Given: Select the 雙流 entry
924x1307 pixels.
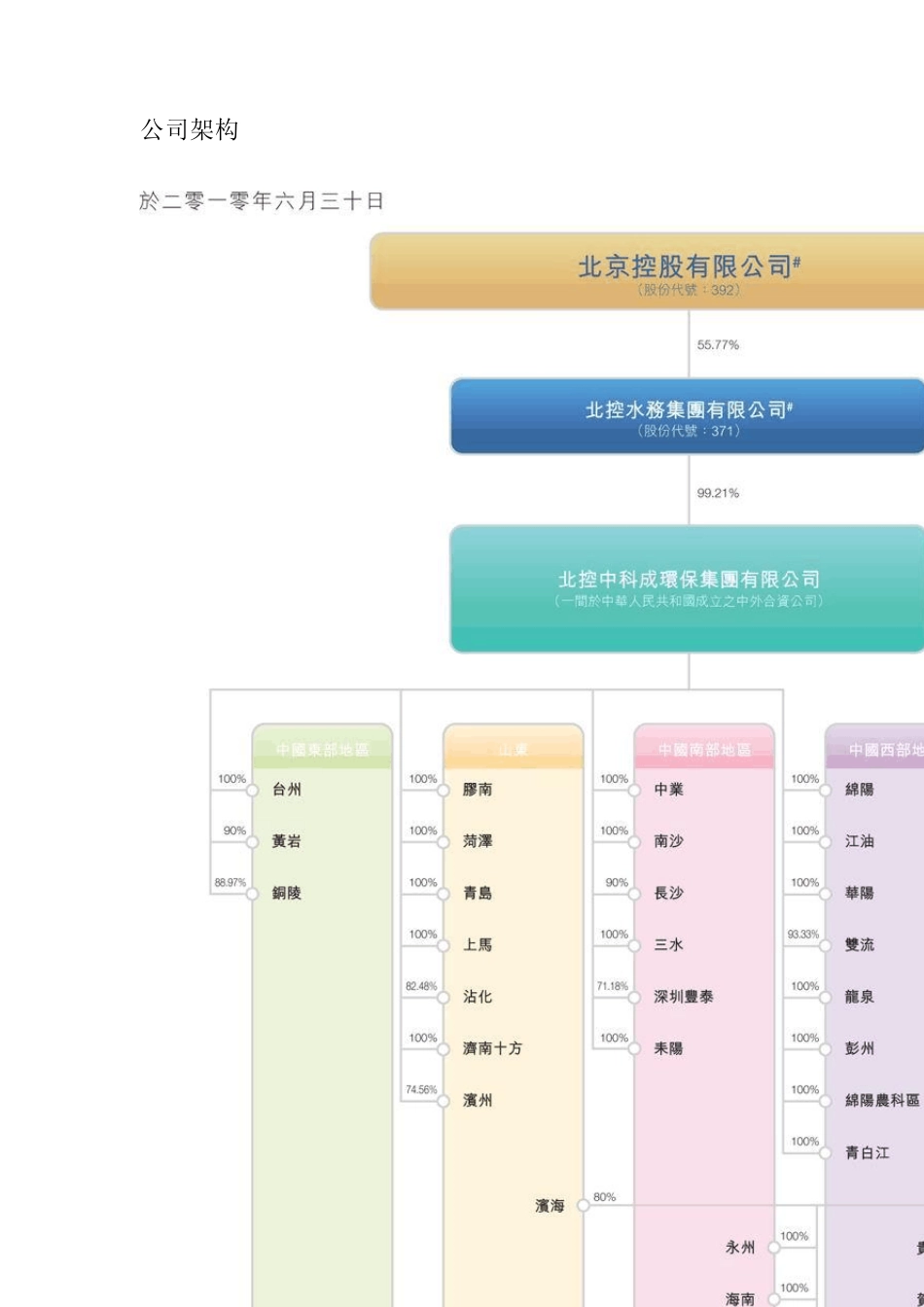Looking at the screenshot, I should tap(860, 944).
